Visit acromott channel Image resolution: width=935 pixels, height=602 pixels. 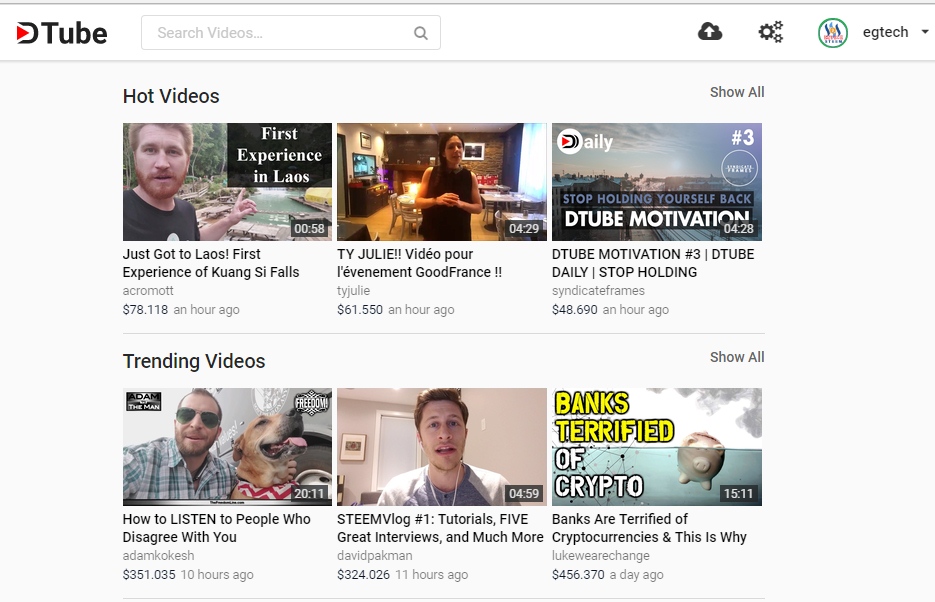pyautogui.click(x=148, y=291)
